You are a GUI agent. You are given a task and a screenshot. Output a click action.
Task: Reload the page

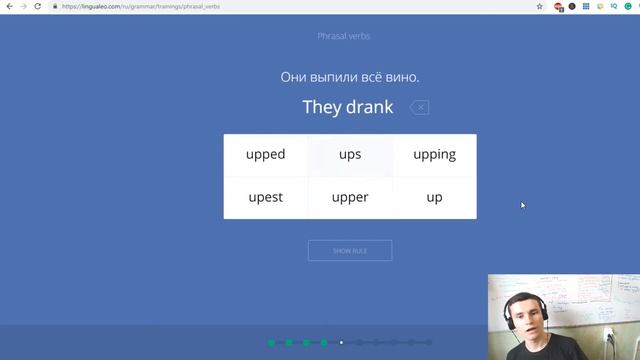point(38,7)
